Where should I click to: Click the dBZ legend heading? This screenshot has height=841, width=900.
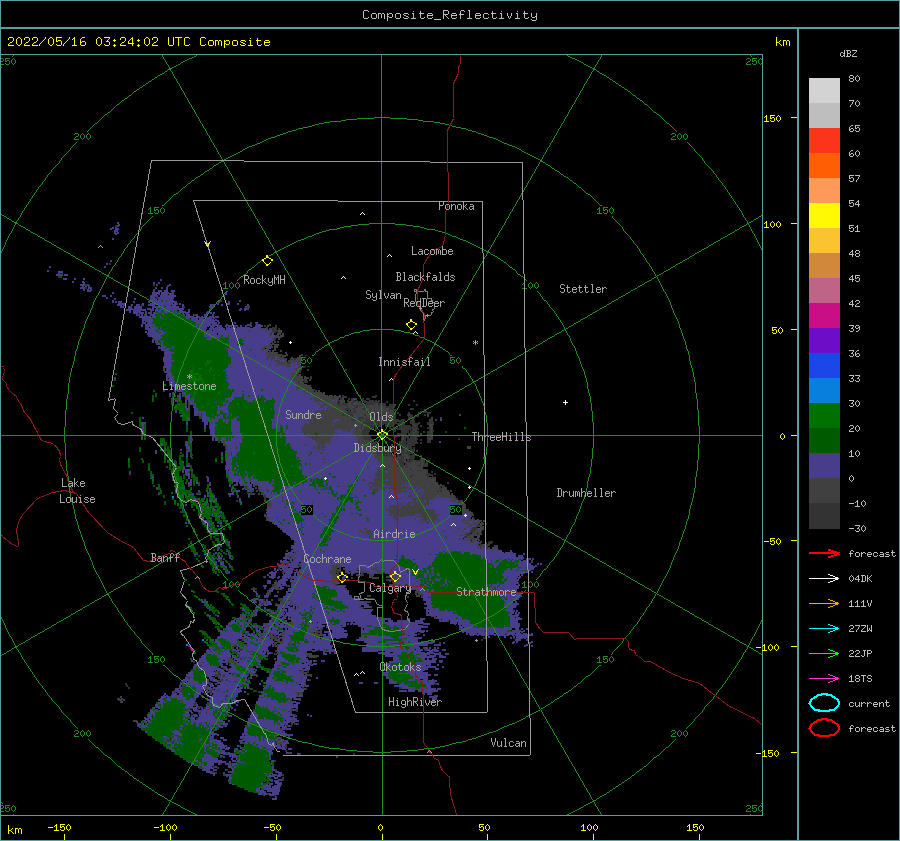pos(848,53)
